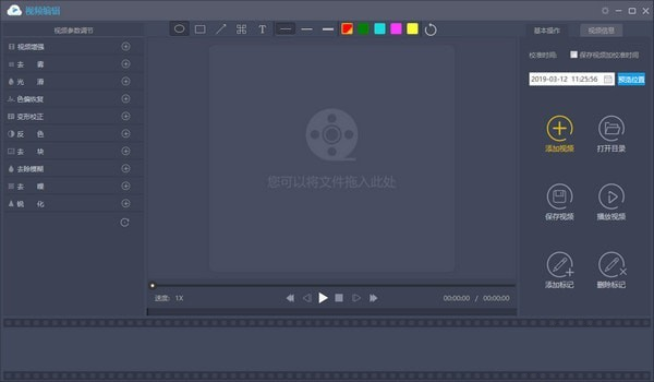Pick the yellow color swatch
The height and width of the screenshot is (383, 657).
tap(413, 29)
